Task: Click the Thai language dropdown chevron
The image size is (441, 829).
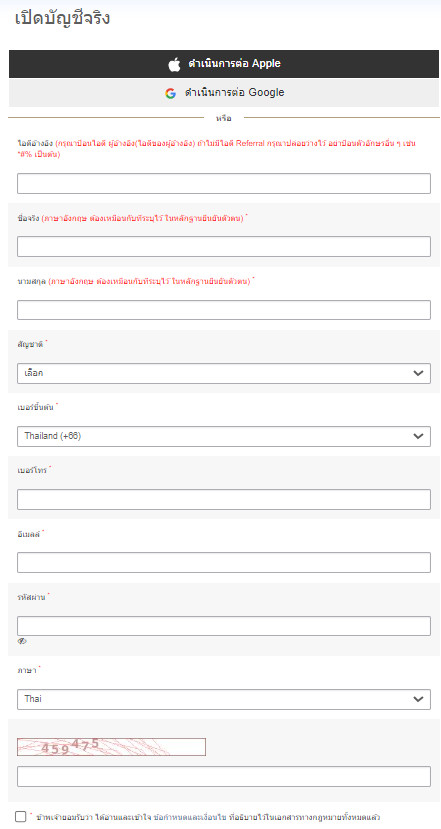Action: pos(418,699)
